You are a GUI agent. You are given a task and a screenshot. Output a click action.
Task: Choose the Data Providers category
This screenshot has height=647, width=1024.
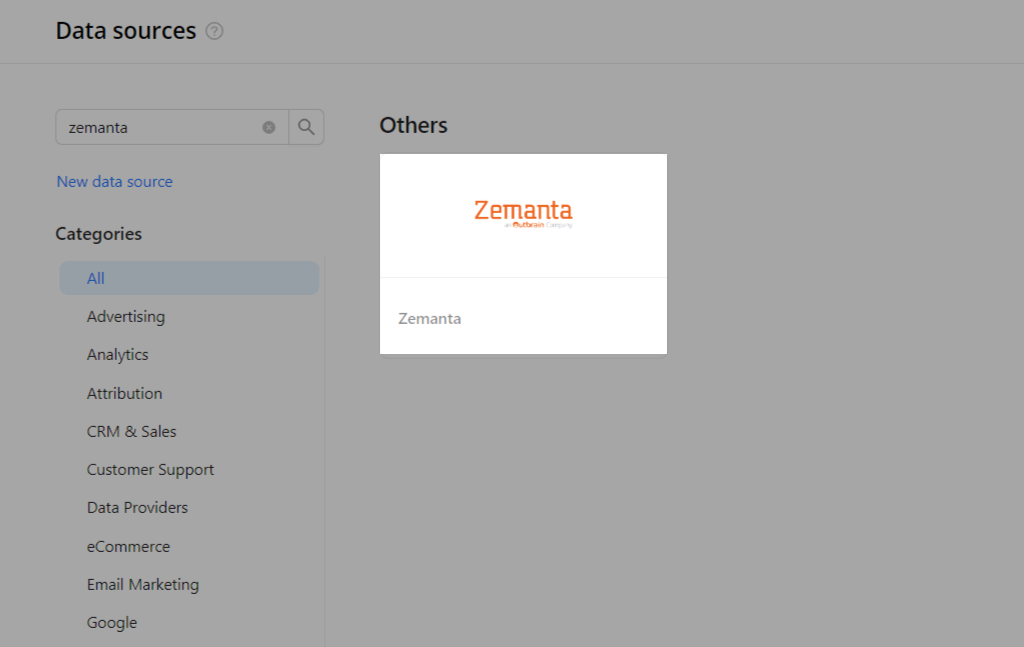pyautogui.click(x=137, y=507)
